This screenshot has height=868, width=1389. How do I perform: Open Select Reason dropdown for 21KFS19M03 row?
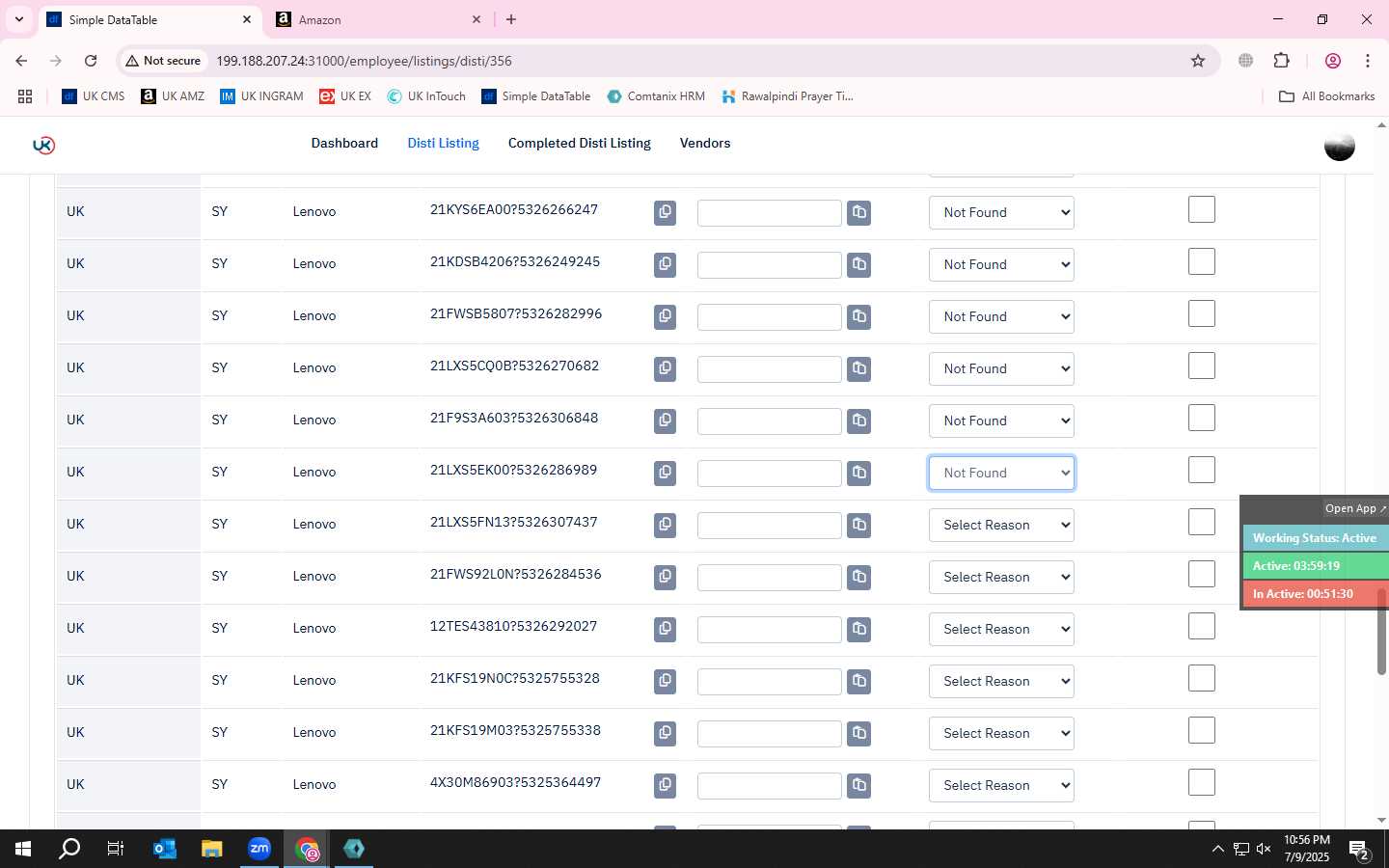(1001, 733)
